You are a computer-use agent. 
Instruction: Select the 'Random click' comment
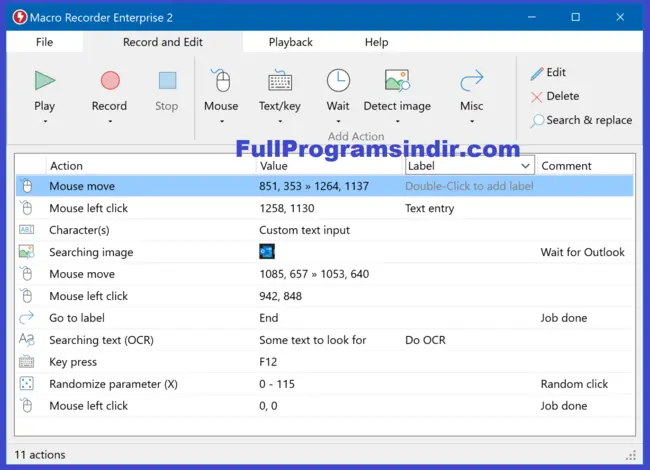[574, 384]
